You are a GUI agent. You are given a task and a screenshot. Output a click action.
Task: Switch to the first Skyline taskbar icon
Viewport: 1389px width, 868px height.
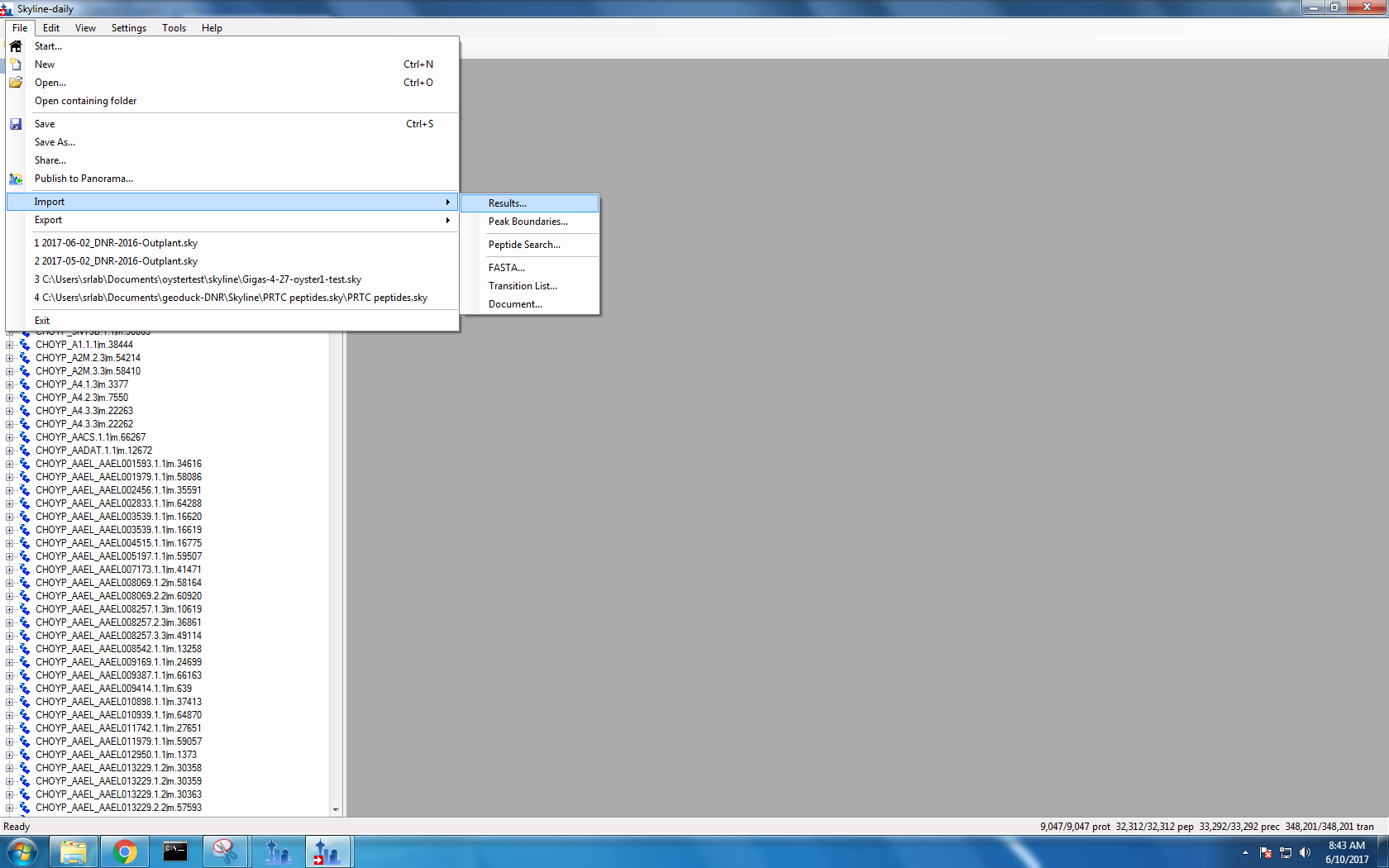[x=277, y=851]
